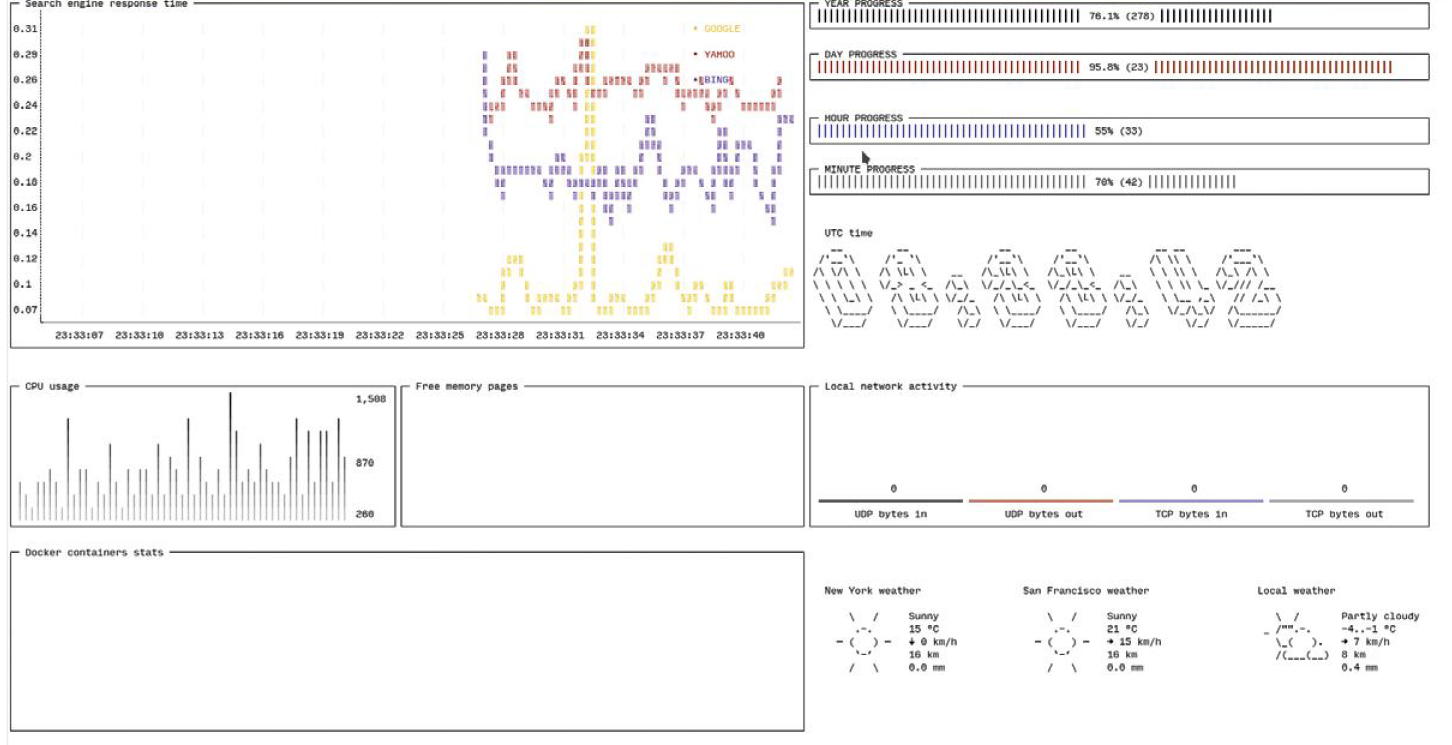Focus the Local network activity title
This screenshot has width=1452, height=745.
click(890, 386)
